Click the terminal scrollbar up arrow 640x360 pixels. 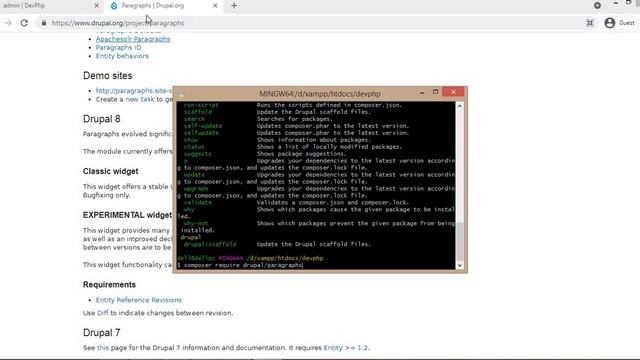(x=460, y=106)
